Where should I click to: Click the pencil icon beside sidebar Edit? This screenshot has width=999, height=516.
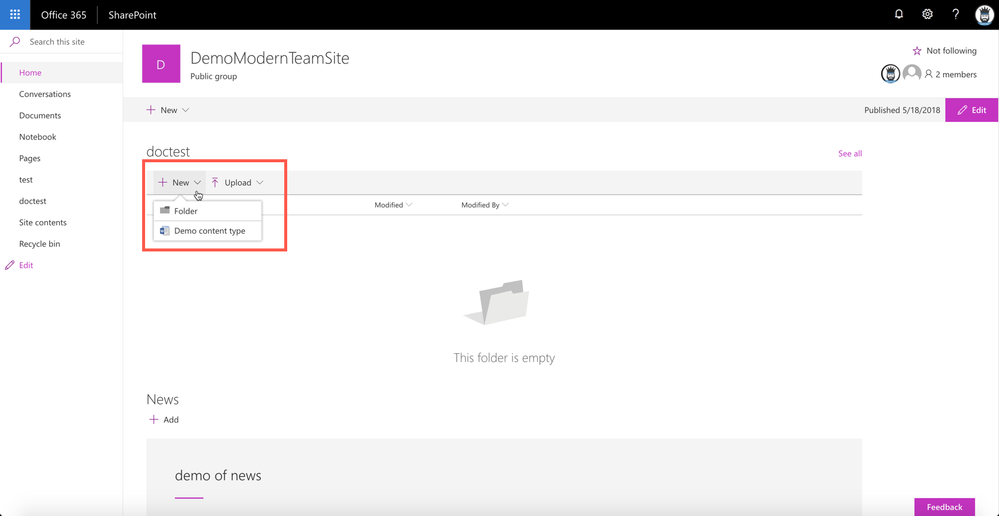(x=10, y=265)
